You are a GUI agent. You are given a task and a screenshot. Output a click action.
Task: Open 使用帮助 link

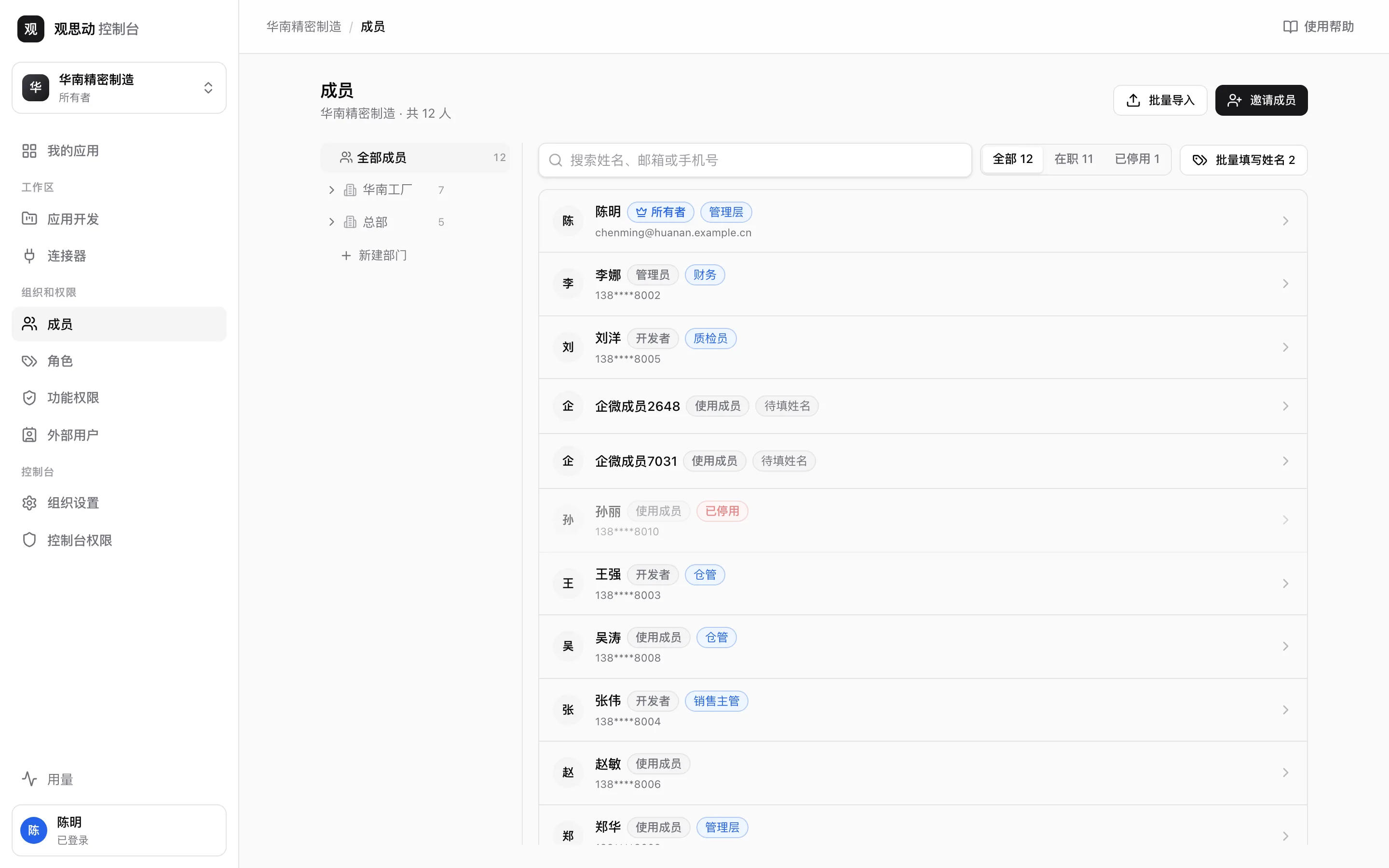pos(1319,27)
